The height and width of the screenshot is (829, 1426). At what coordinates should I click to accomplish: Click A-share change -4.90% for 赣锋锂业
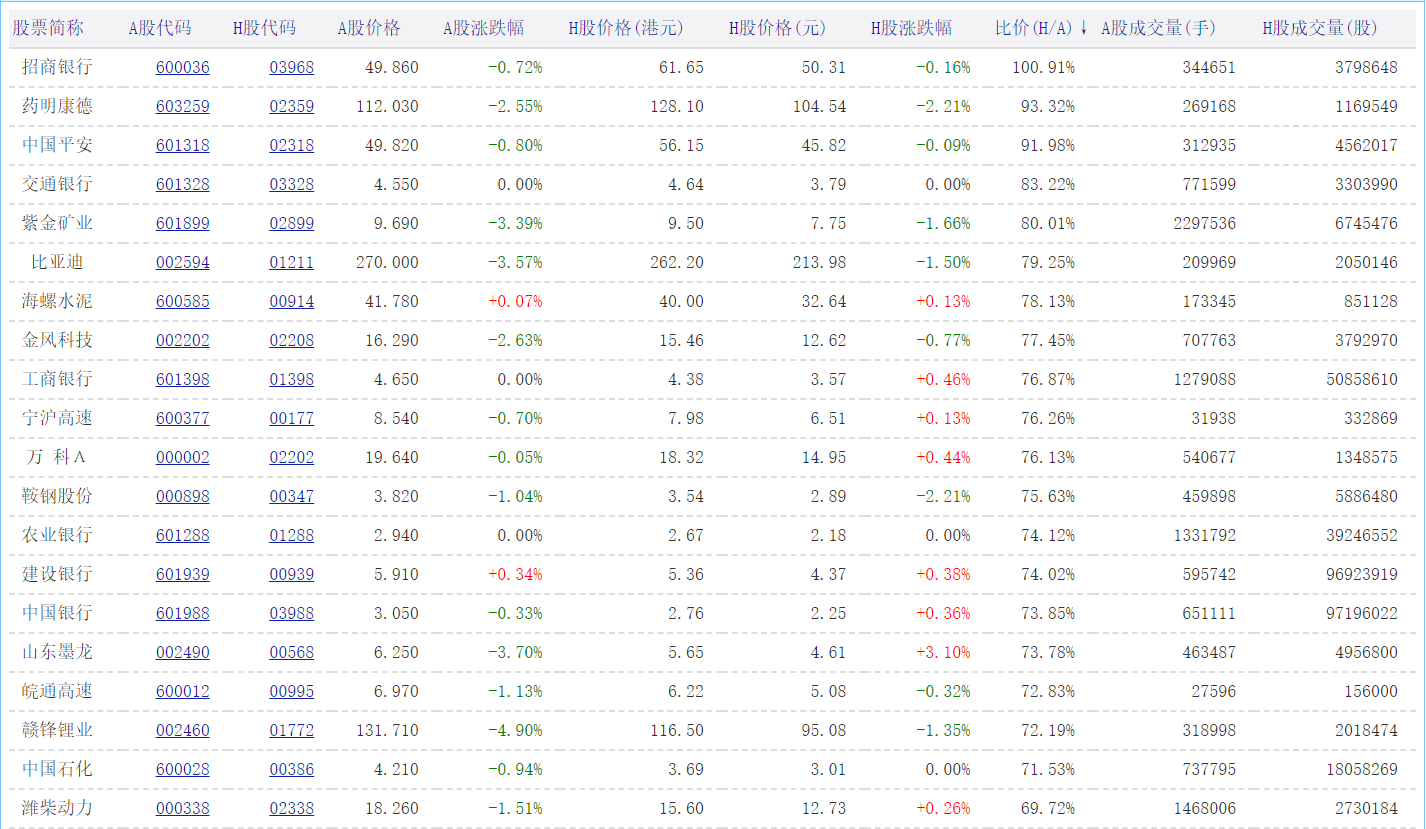pos(516,730)
